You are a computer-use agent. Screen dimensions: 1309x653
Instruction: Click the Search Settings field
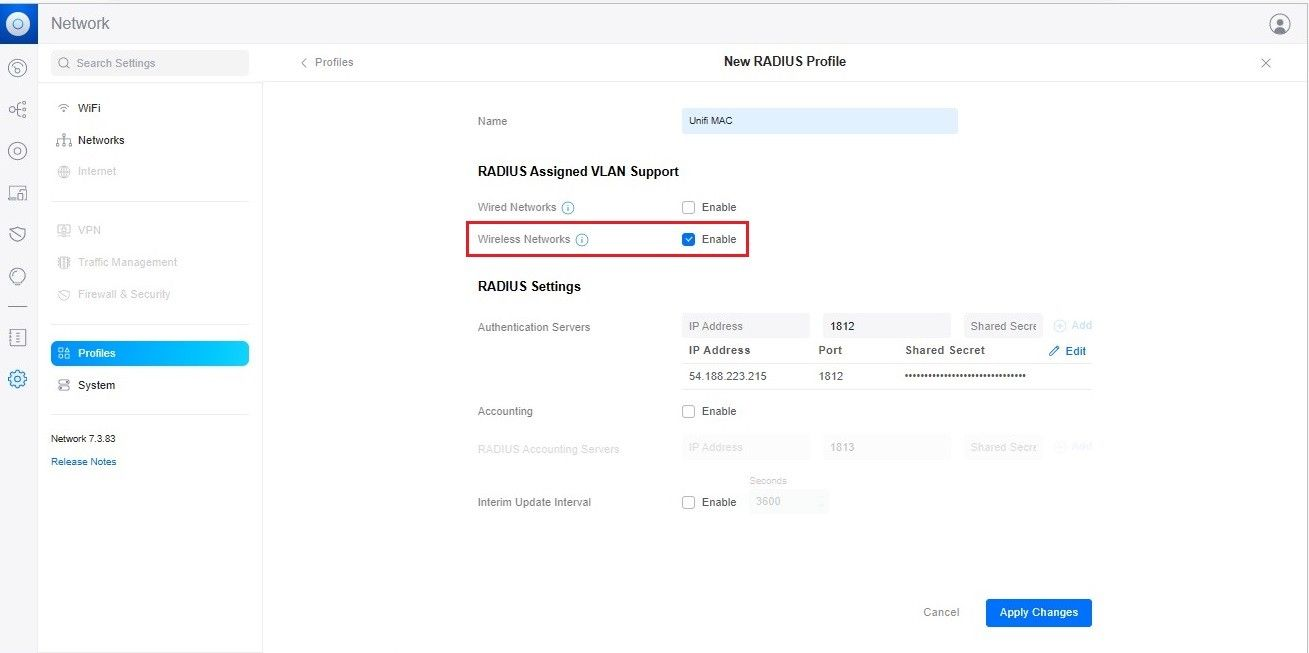pyautogui.click(x=150, y=63)
